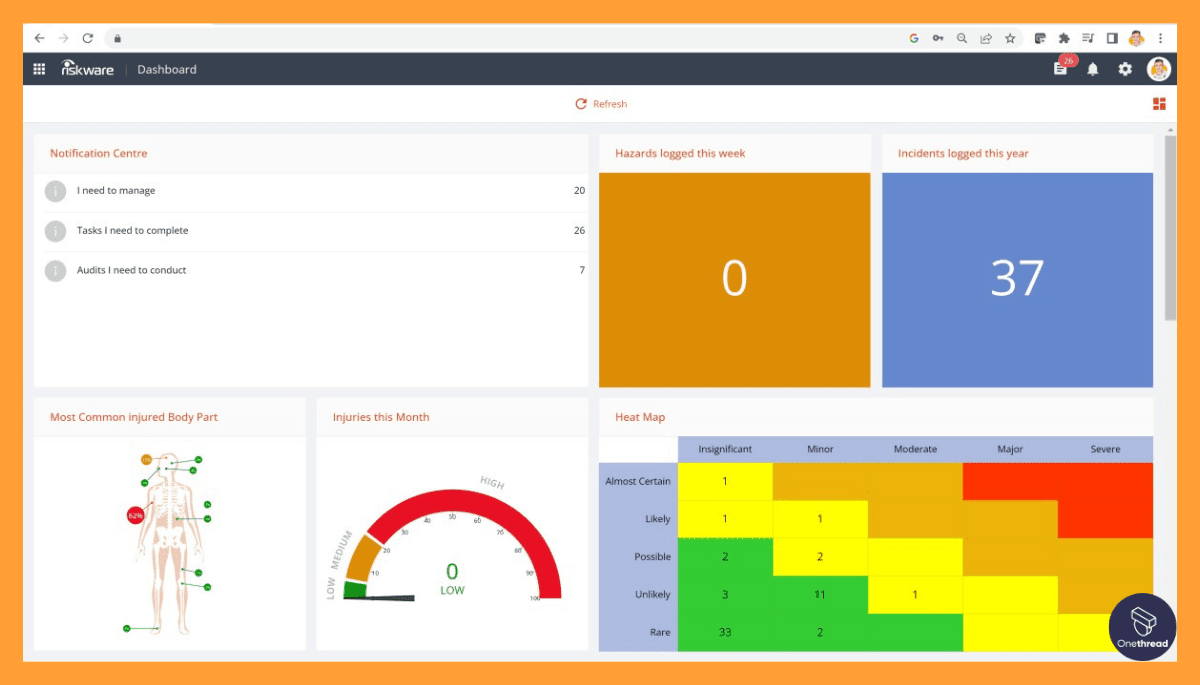Open the app launcher grid icon
The height and width of the screenshot is (685, 1200).
39,69
